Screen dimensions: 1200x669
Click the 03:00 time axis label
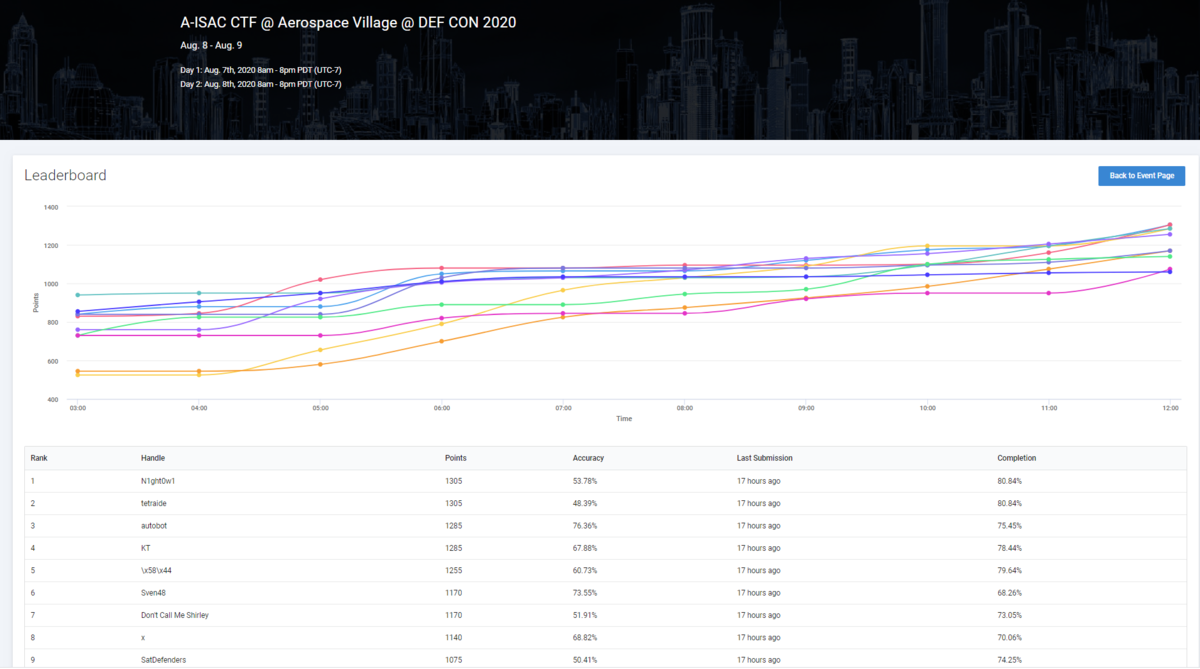click(78, 409)
